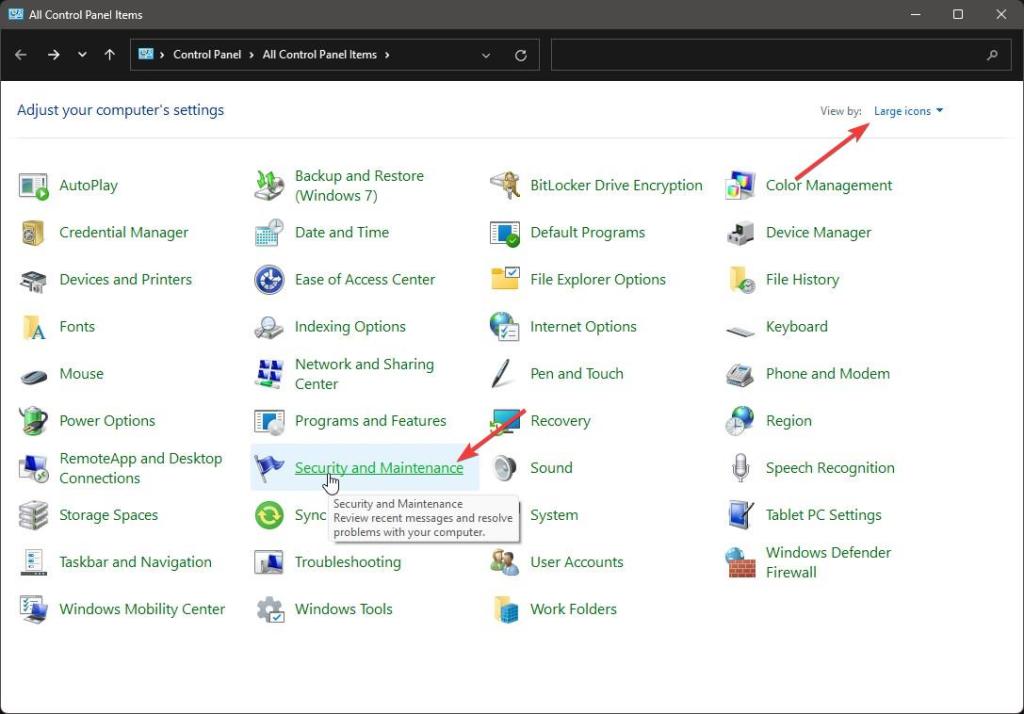The image size is (1024, 714).
Task: Click the Control Panel search box
Action: [x=780, y=55]
